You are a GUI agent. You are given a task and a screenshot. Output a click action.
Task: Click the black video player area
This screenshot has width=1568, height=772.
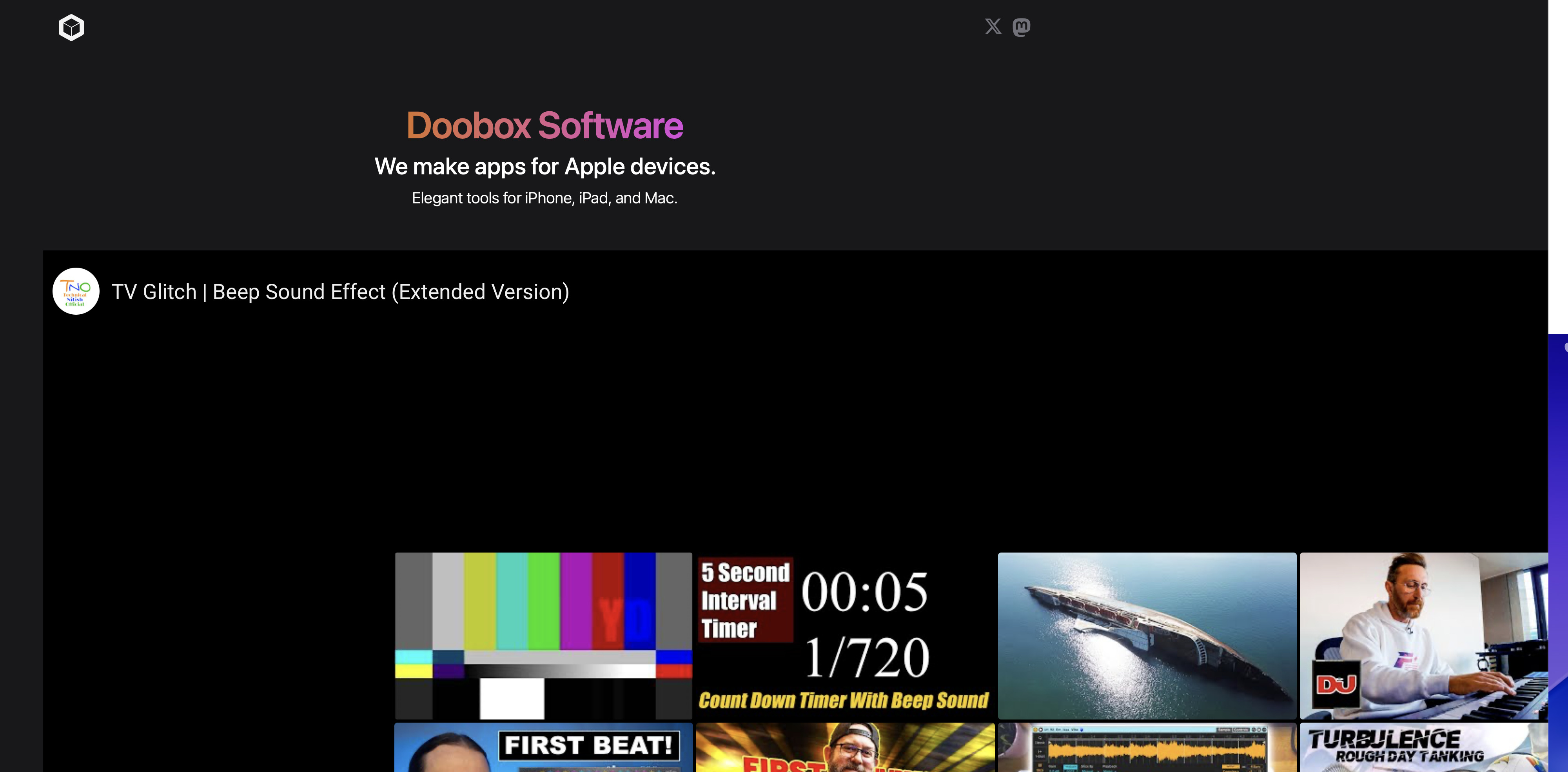pos(791,426)
